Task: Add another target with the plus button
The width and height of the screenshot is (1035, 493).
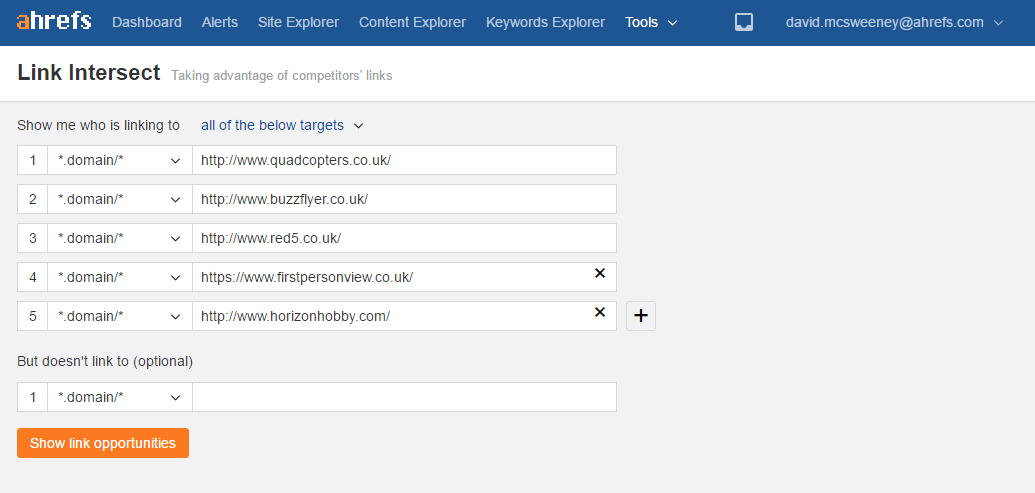Action: [x=640, y=316]
